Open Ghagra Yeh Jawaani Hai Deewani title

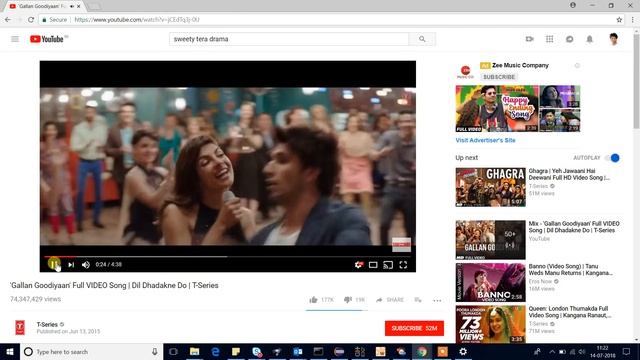coord(569,174)
